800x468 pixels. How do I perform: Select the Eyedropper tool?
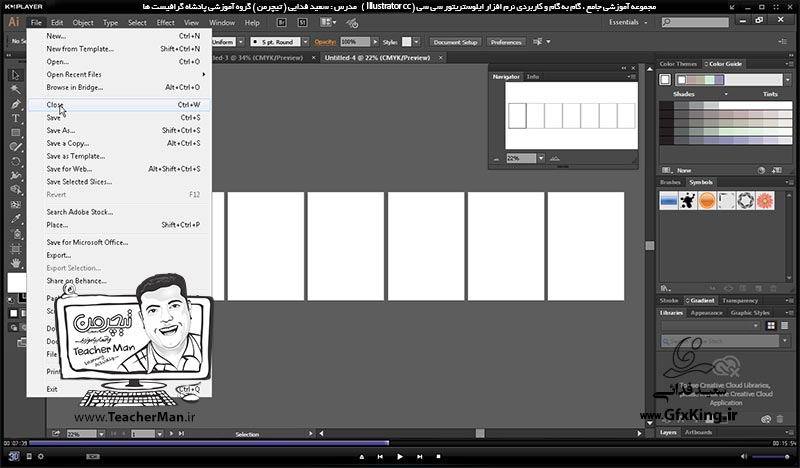click(16, 219)
